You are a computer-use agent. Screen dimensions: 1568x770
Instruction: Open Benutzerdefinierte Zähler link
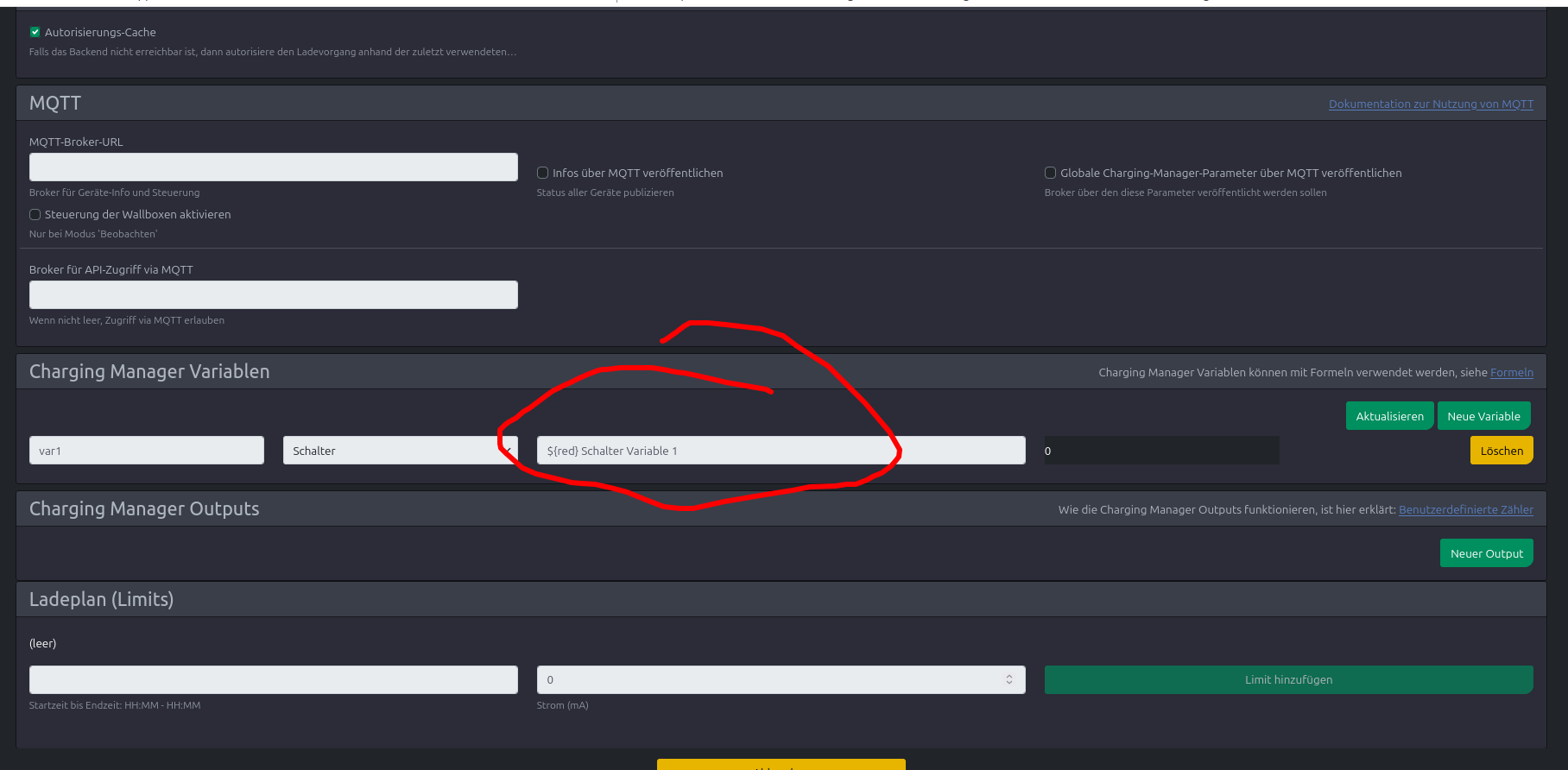click(x=1465, y=509)
